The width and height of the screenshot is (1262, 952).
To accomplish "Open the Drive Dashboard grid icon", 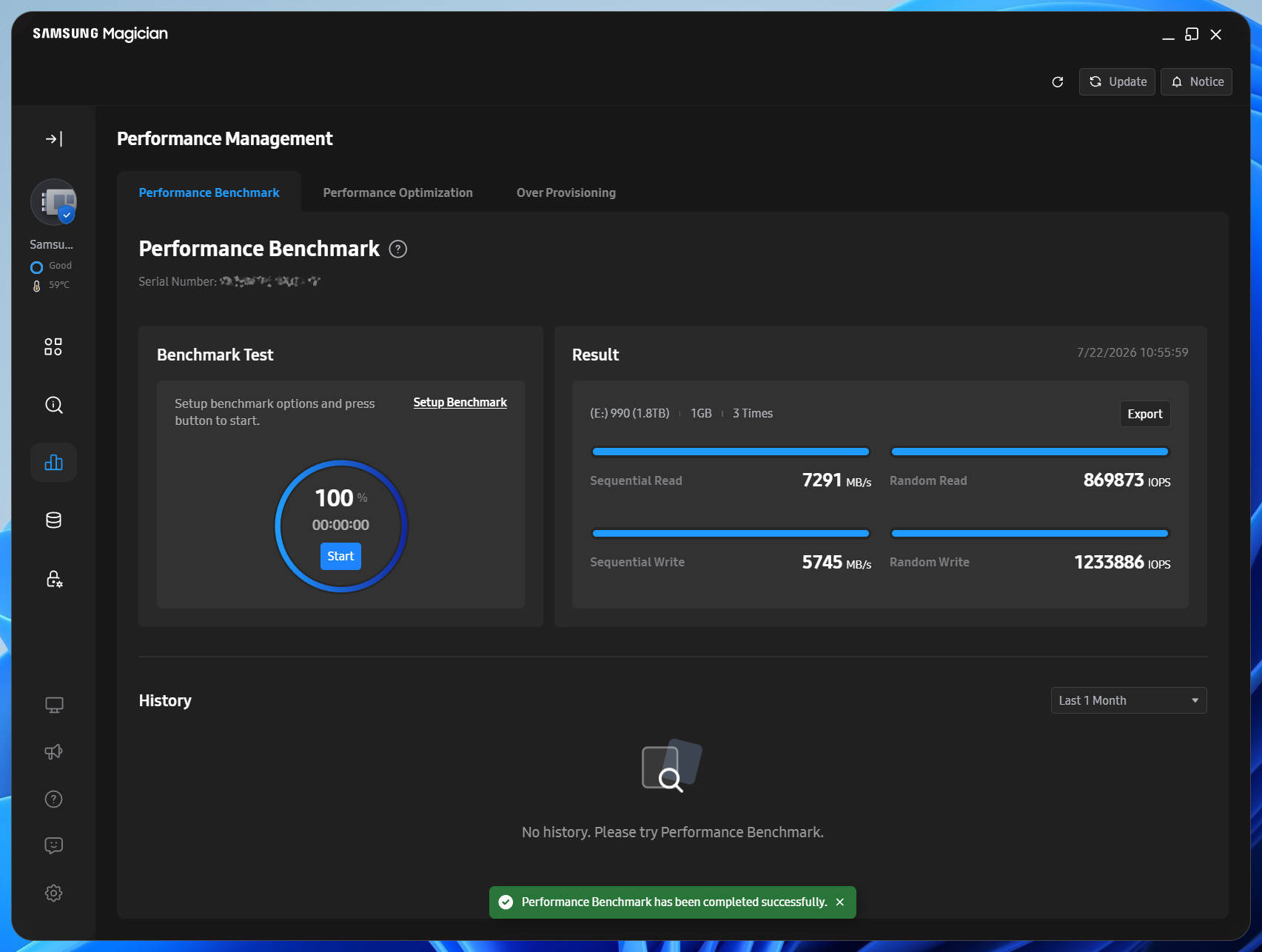I will pyautogui.click(x=53, y=346).
